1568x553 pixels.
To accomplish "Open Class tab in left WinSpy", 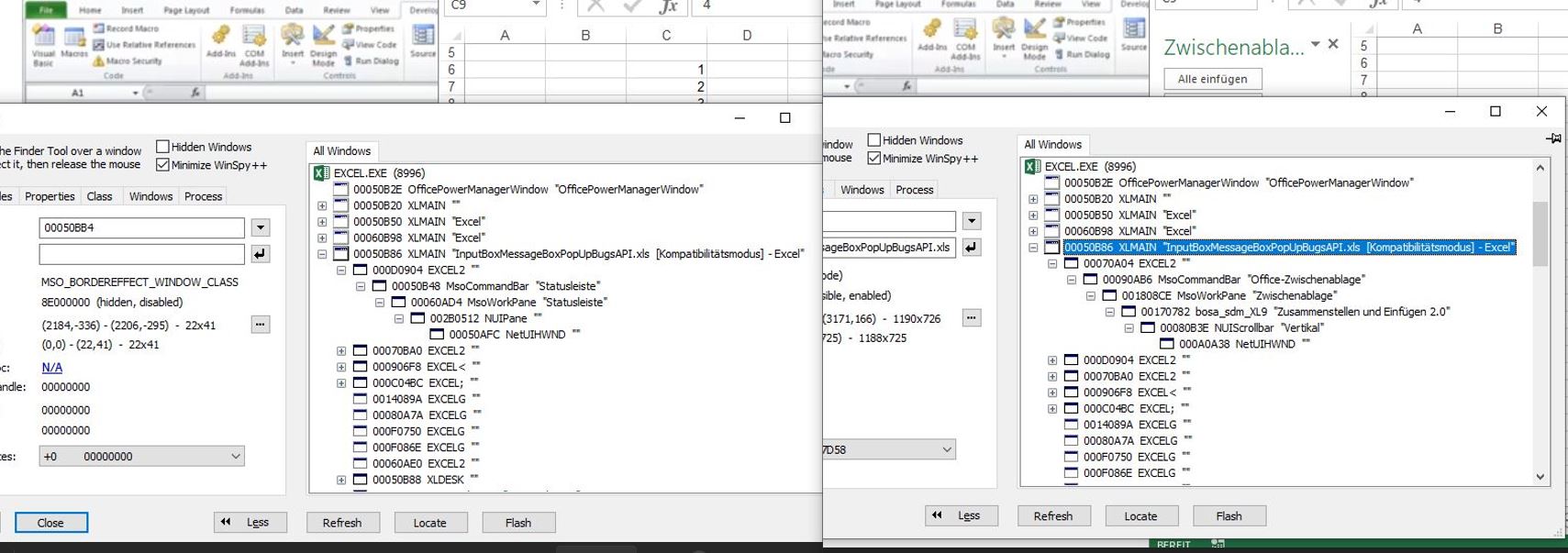I will [x=99, y=196].
